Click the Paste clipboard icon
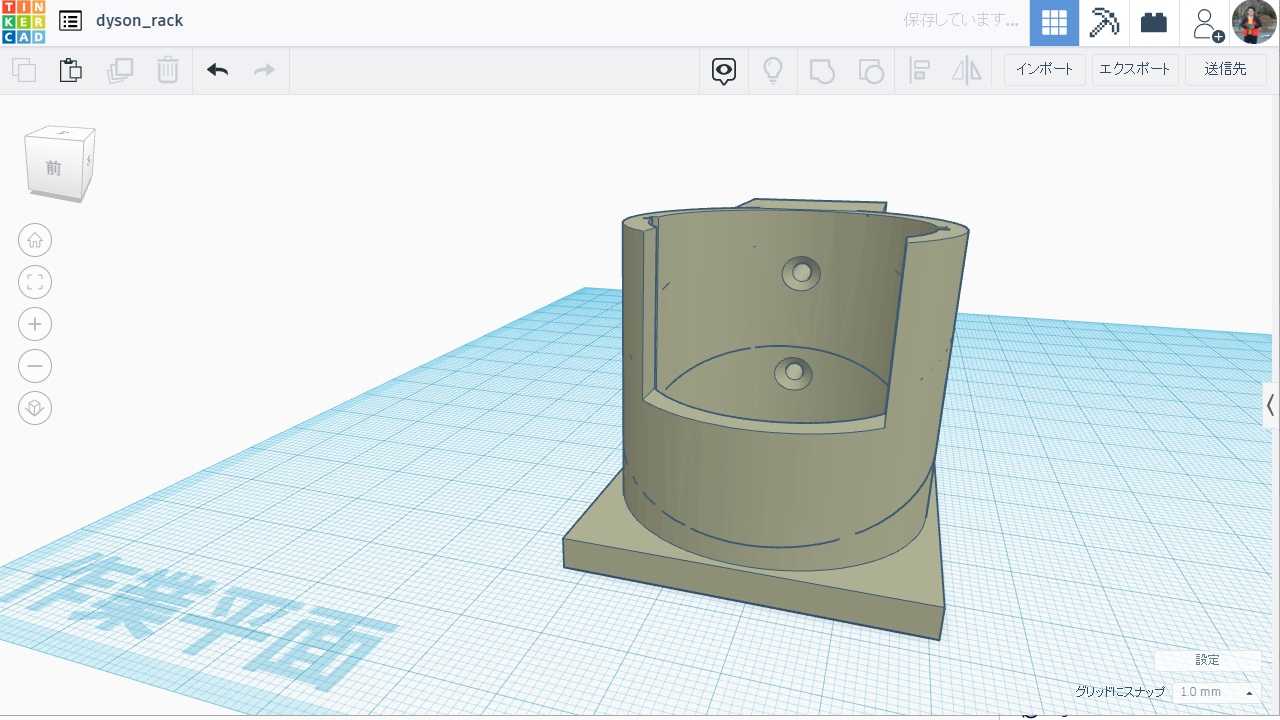 70,70
